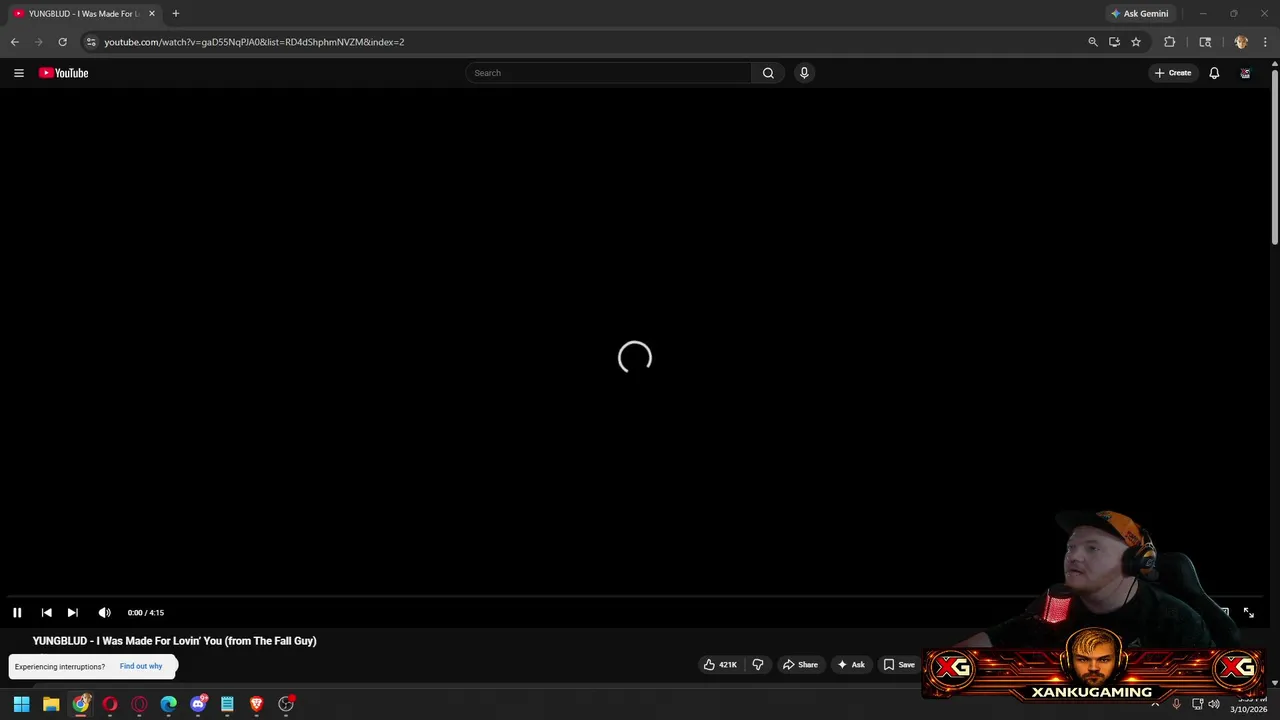
Task: Open the Chrome extensions puzzle menu
Action: pyautogui.click(x=1169, y=42)
